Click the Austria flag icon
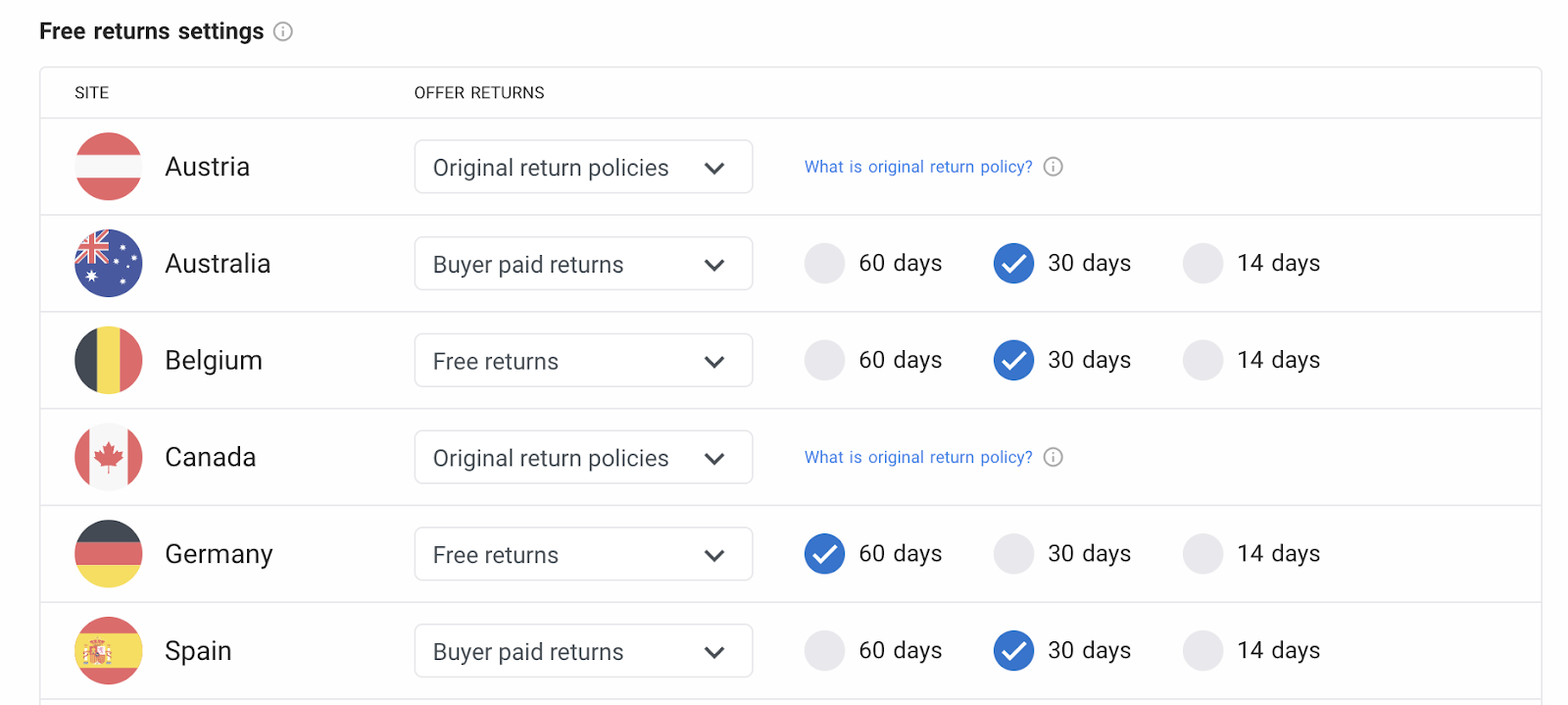The width and height of the screenshot is (1568, 705). [109, 167]
